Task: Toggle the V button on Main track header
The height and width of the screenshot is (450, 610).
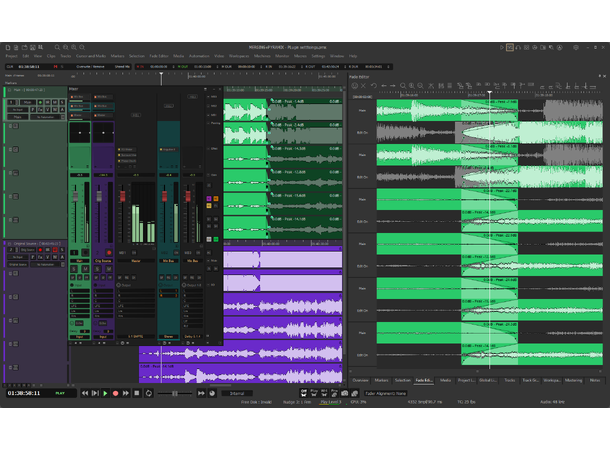Action: [47, 110]
